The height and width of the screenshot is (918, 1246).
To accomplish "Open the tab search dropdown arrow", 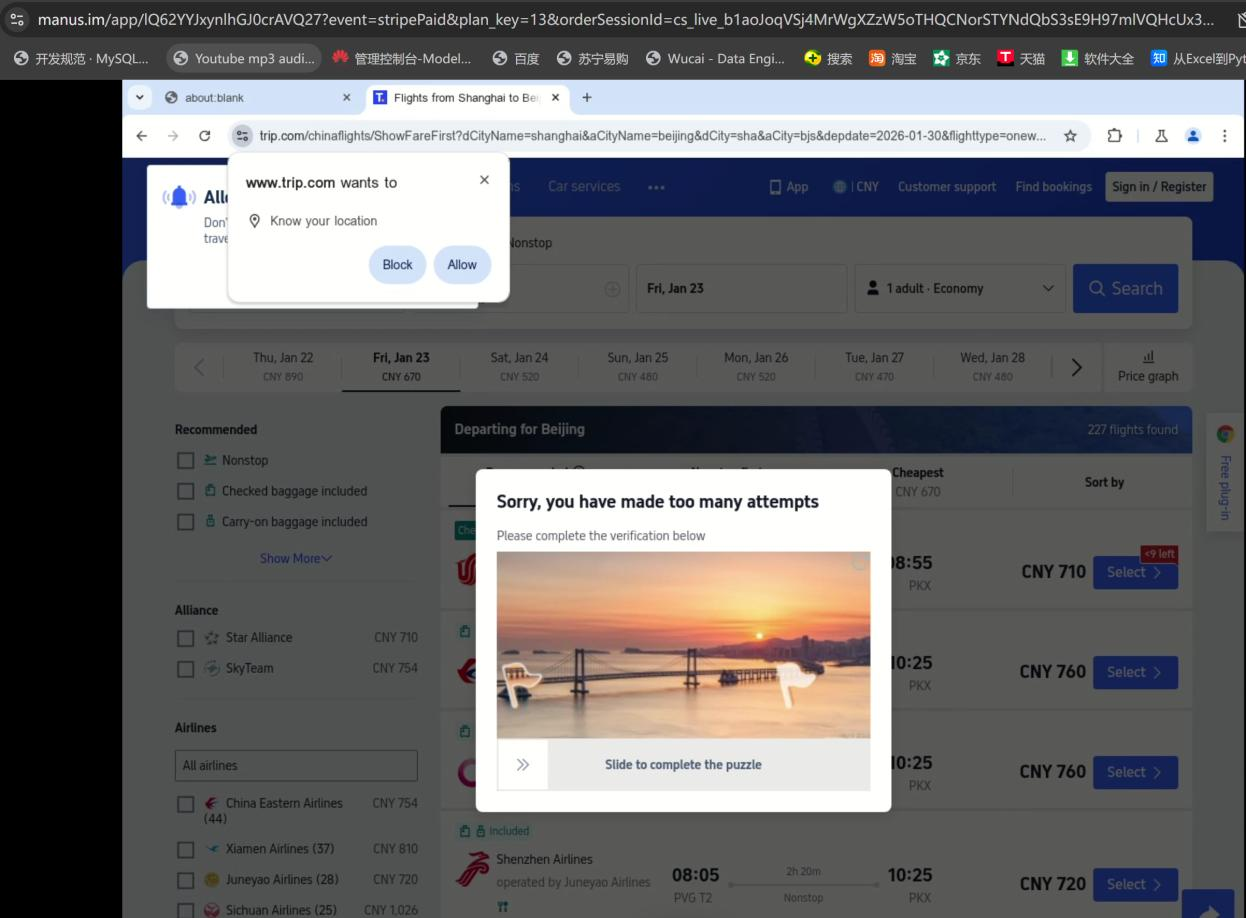I will coord(139,97).
